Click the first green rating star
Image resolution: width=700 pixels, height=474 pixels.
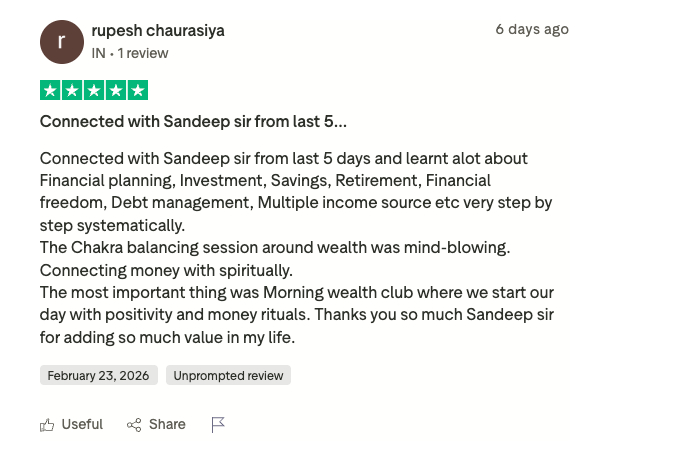coord(50,90)
